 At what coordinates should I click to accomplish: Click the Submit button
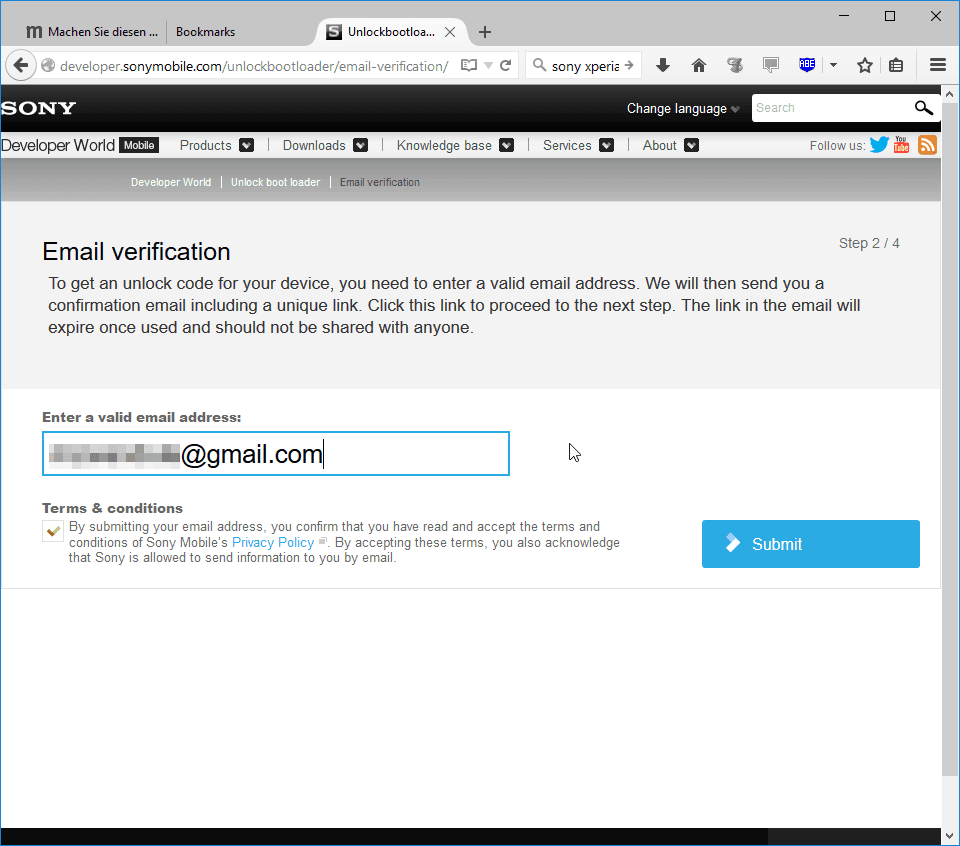[810, 544]
